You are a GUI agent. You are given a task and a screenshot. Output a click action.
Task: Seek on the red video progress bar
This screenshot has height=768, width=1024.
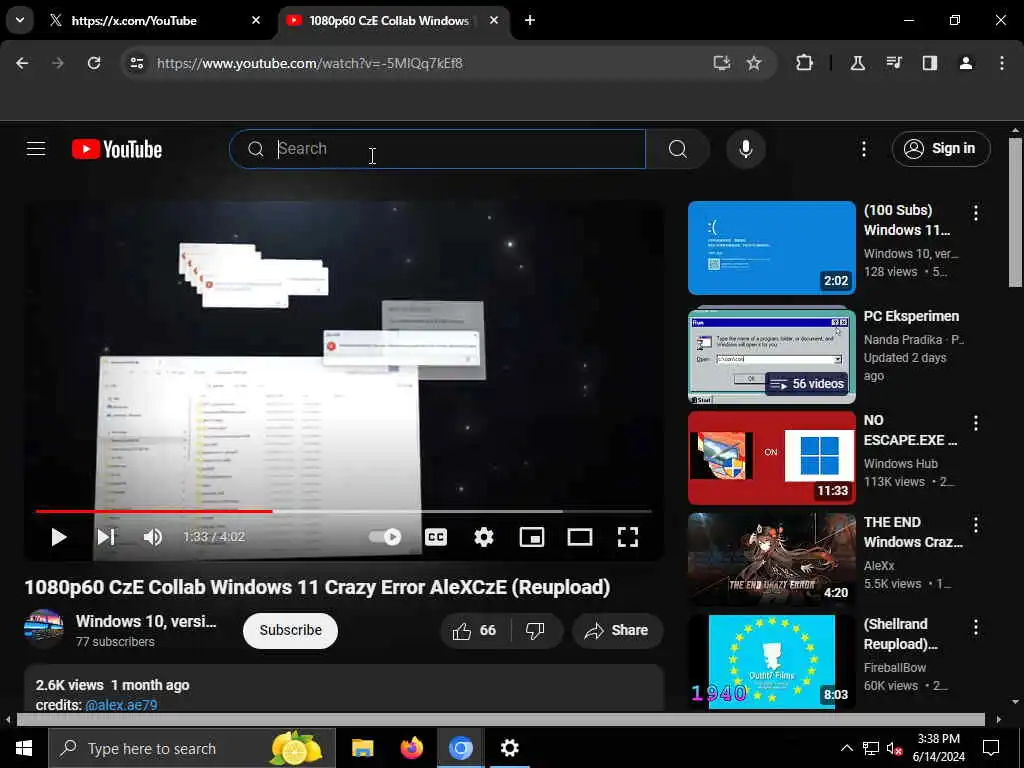point(344,511)
